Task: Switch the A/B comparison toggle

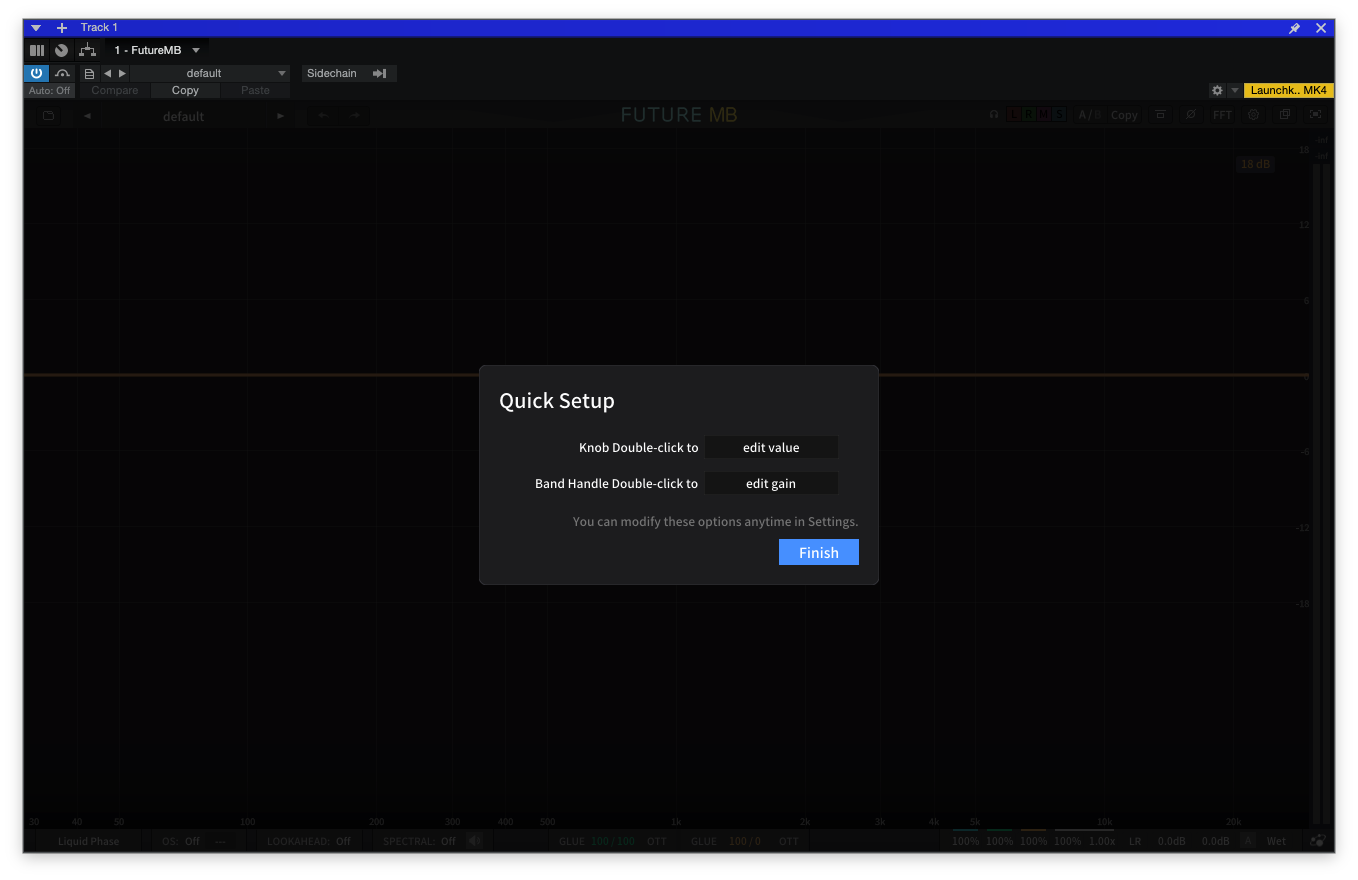Action: point(1090,115)
